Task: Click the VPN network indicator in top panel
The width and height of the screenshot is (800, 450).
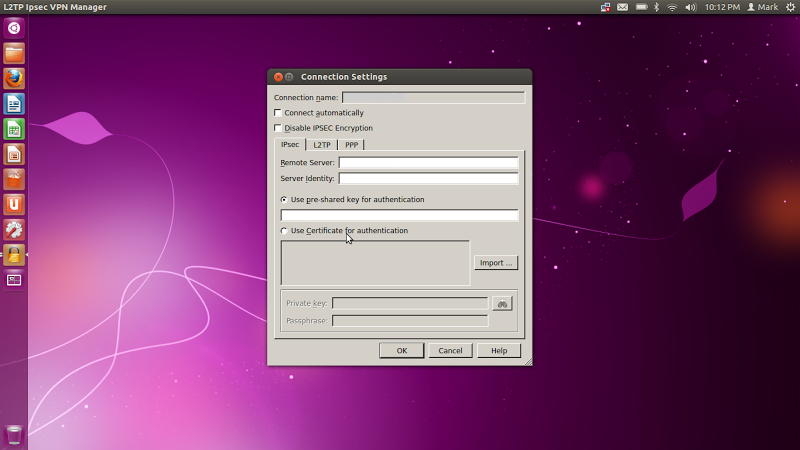Action: coord(605,7)
